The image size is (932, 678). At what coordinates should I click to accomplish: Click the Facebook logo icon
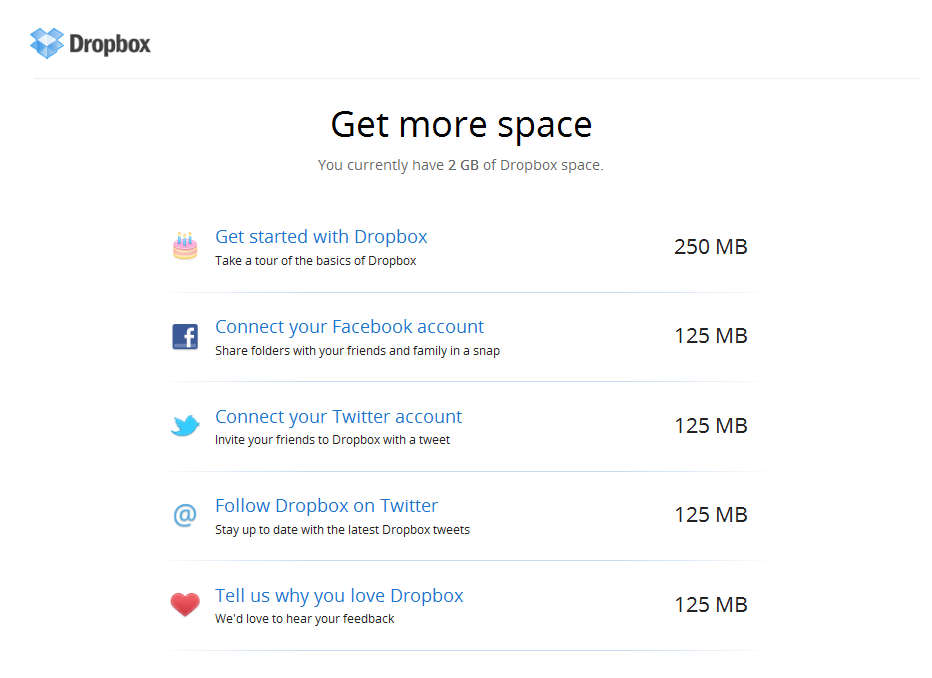[185, 336]
